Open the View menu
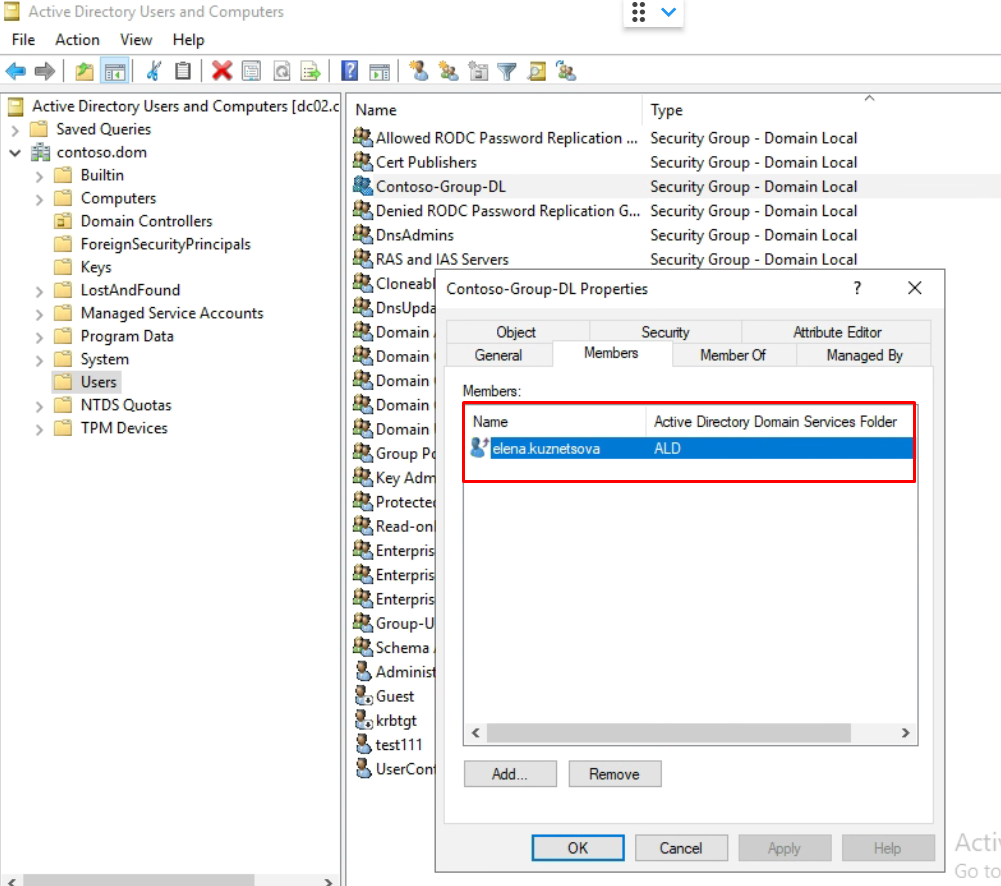 coord(136,40)
